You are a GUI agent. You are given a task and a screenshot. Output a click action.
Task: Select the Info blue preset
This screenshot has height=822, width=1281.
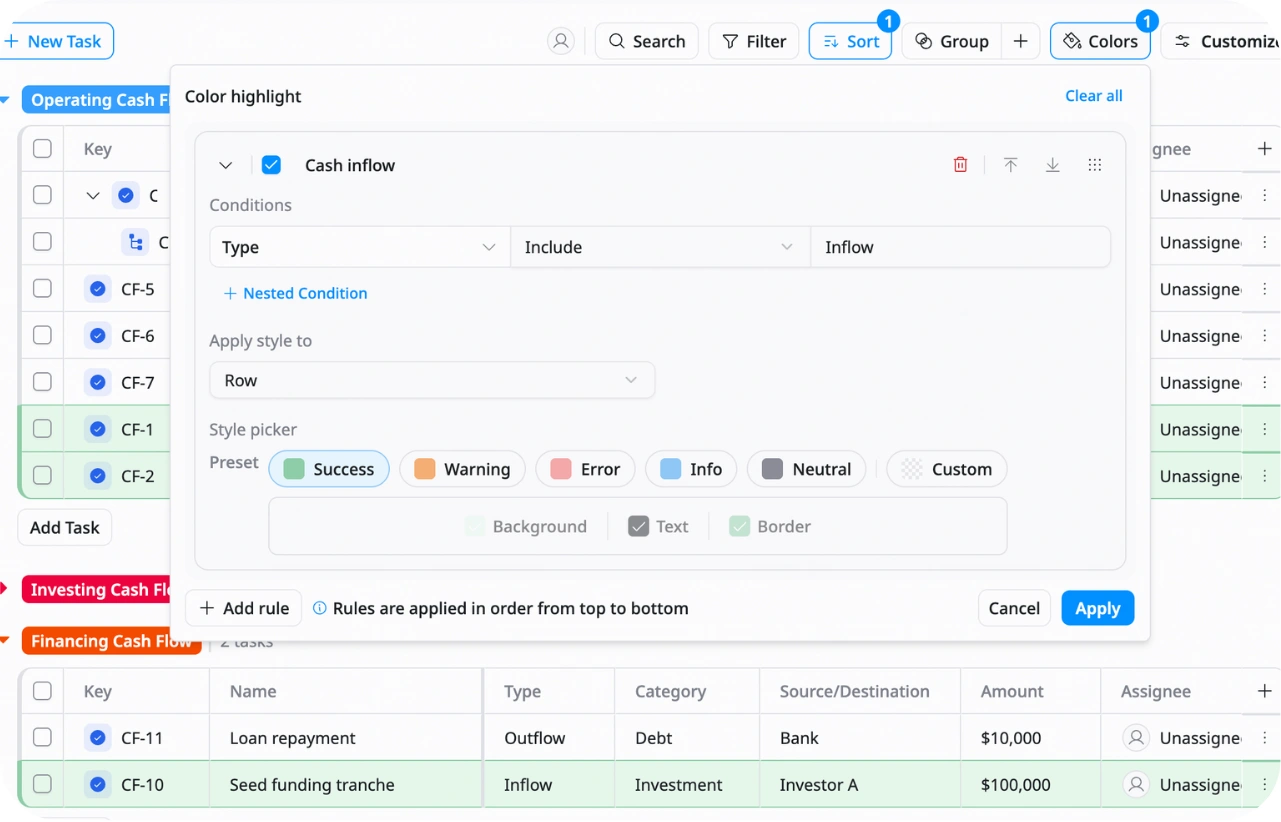click(x=691, y=469)
